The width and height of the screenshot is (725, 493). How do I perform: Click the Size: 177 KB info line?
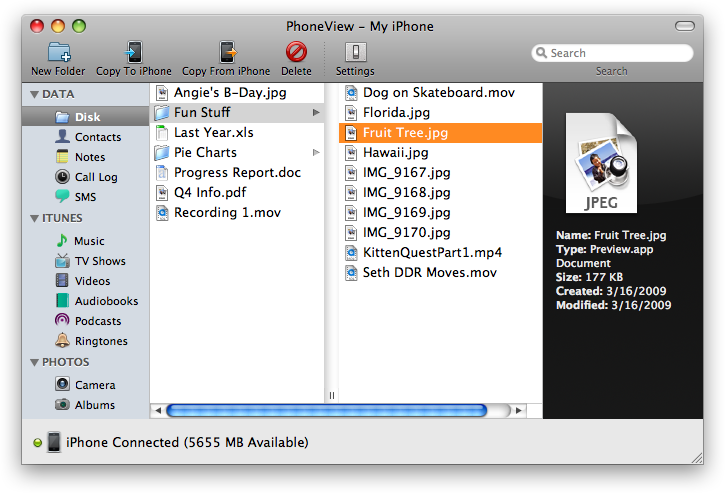click(x=589, y=277)
